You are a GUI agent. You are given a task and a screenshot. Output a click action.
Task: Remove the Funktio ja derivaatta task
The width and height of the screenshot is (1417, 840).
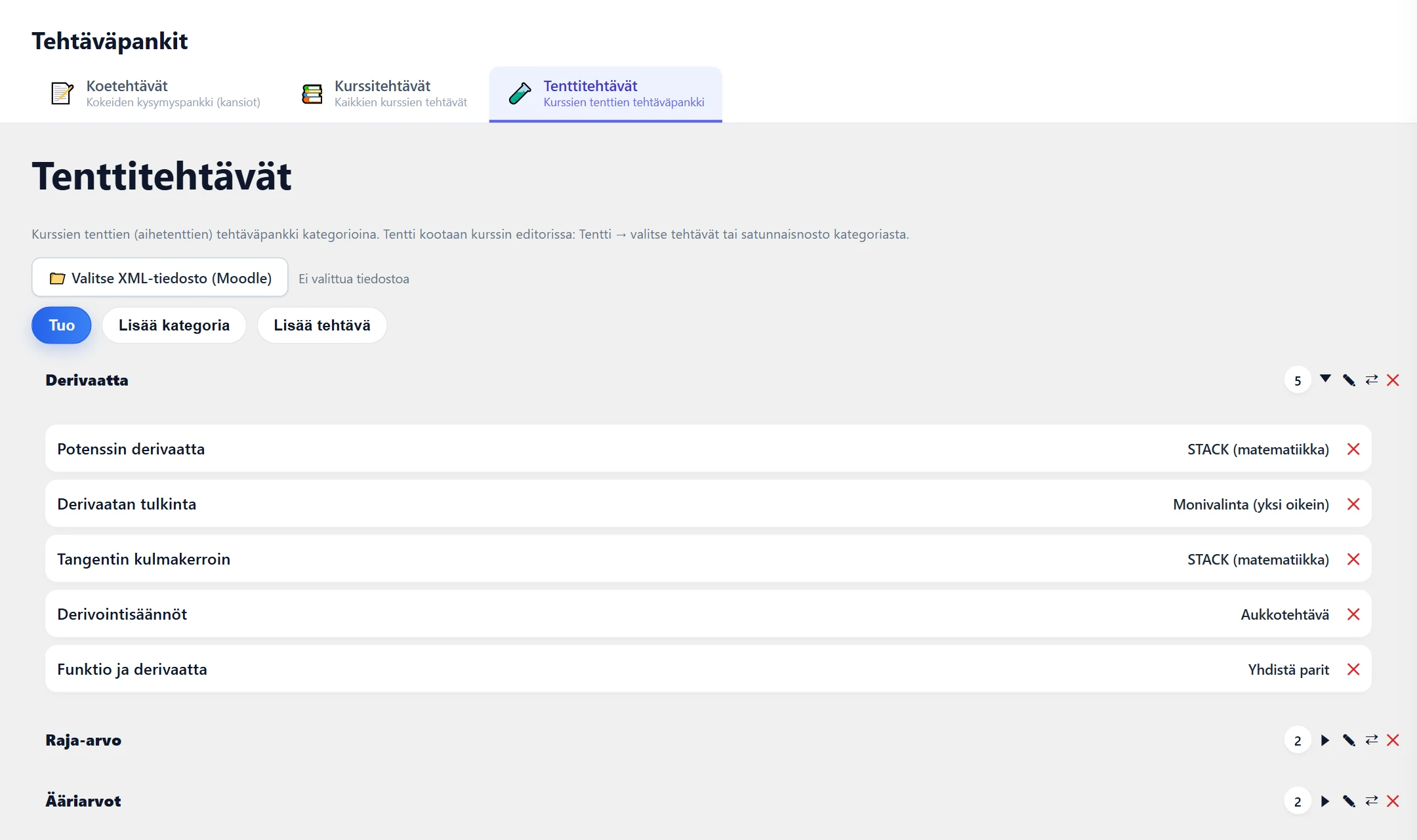click(x=1353, y=670)
